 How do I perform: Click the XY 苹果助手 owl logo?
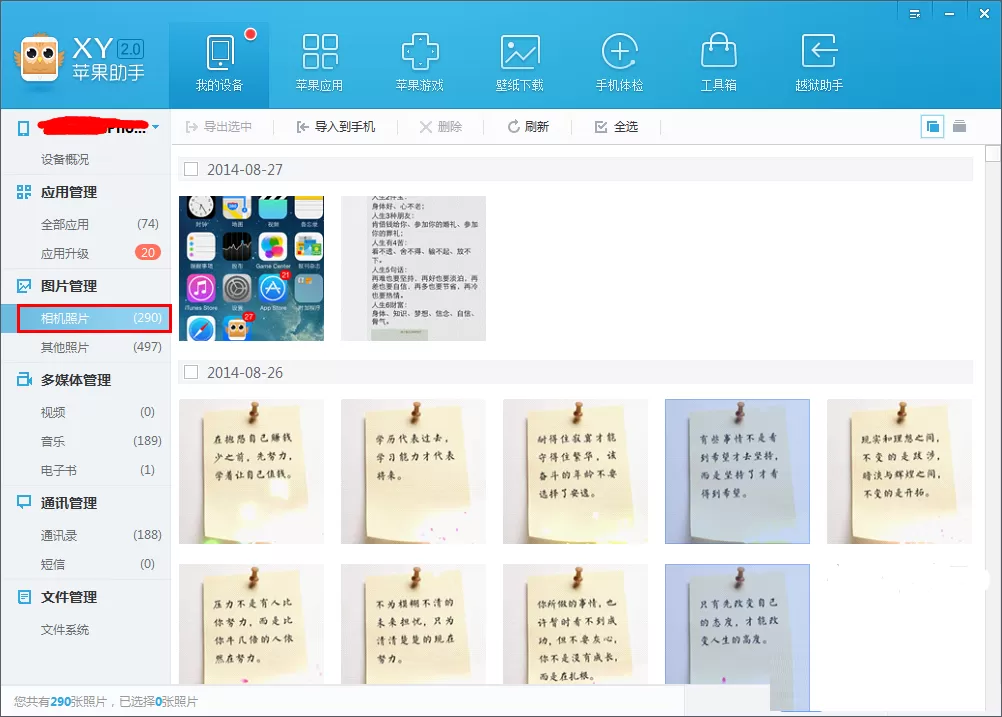tap(39, 59)
